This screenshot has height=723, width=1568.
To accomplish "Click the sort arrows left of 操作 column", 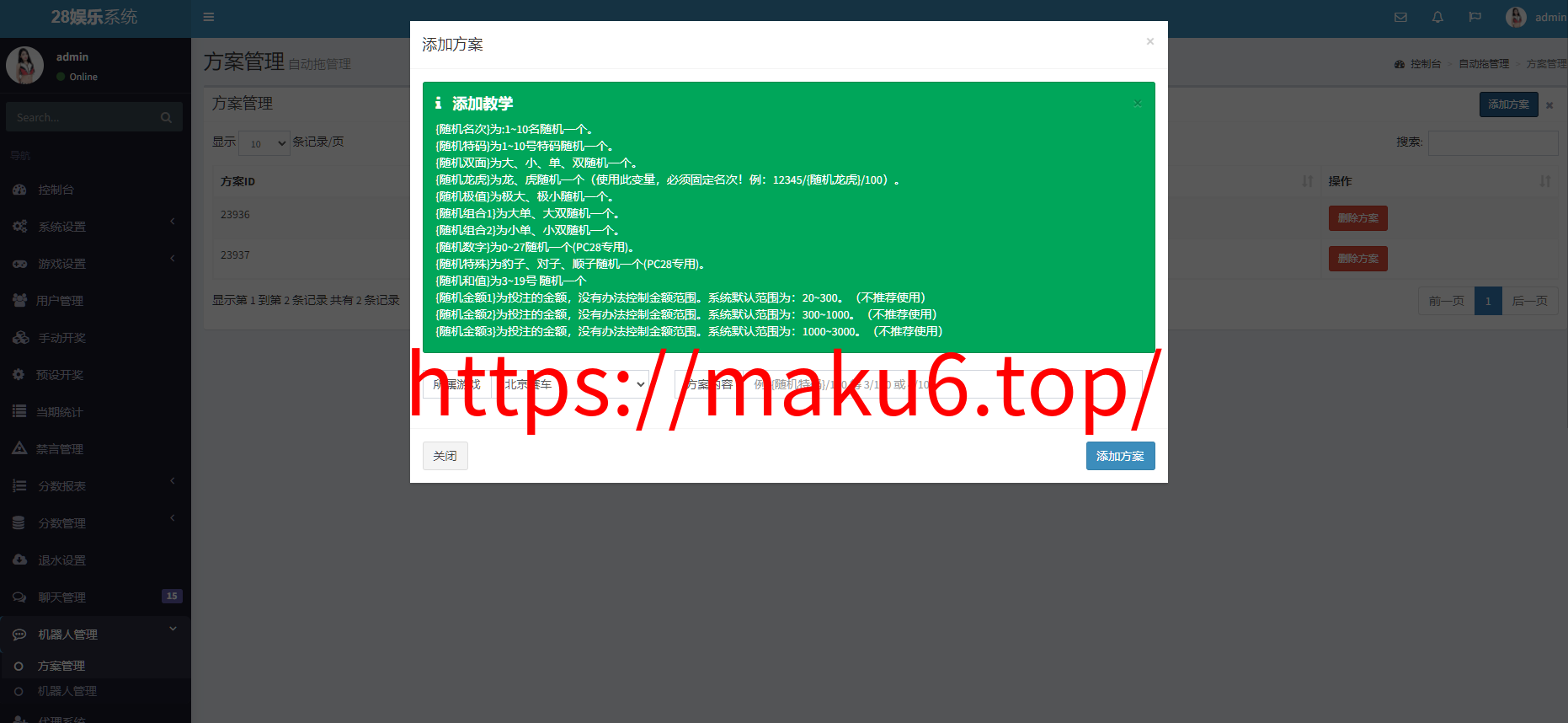I will click(x=1308, y=181).
